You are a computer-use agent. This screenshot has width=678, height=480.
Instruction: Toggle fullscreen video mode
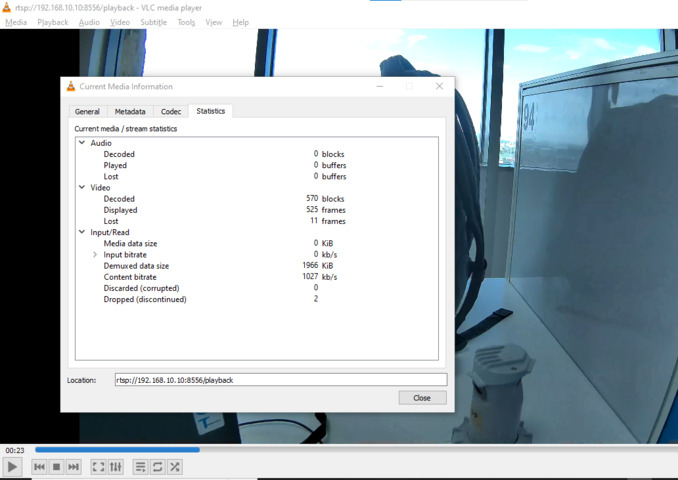click(x=98, y=467)
